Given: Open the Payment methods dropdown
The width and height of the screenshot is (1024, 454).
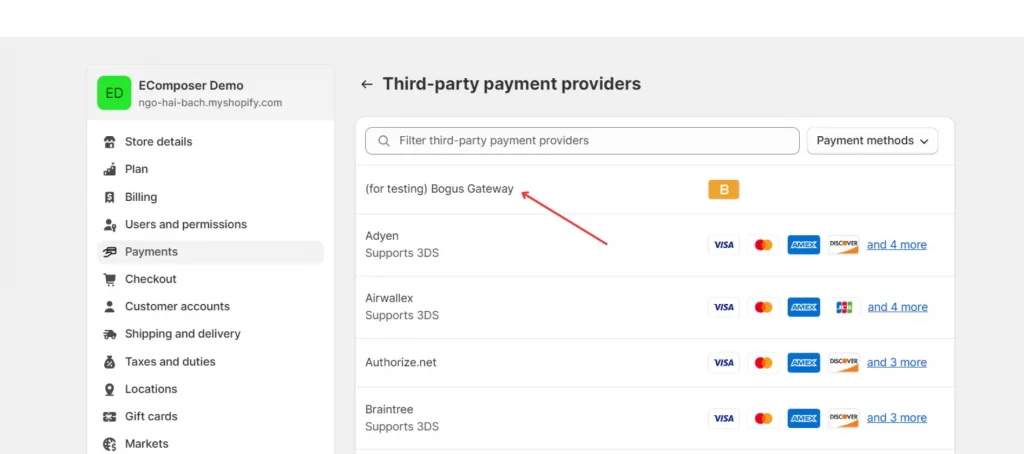Looking at the screenshot, I should coord(872,141).
